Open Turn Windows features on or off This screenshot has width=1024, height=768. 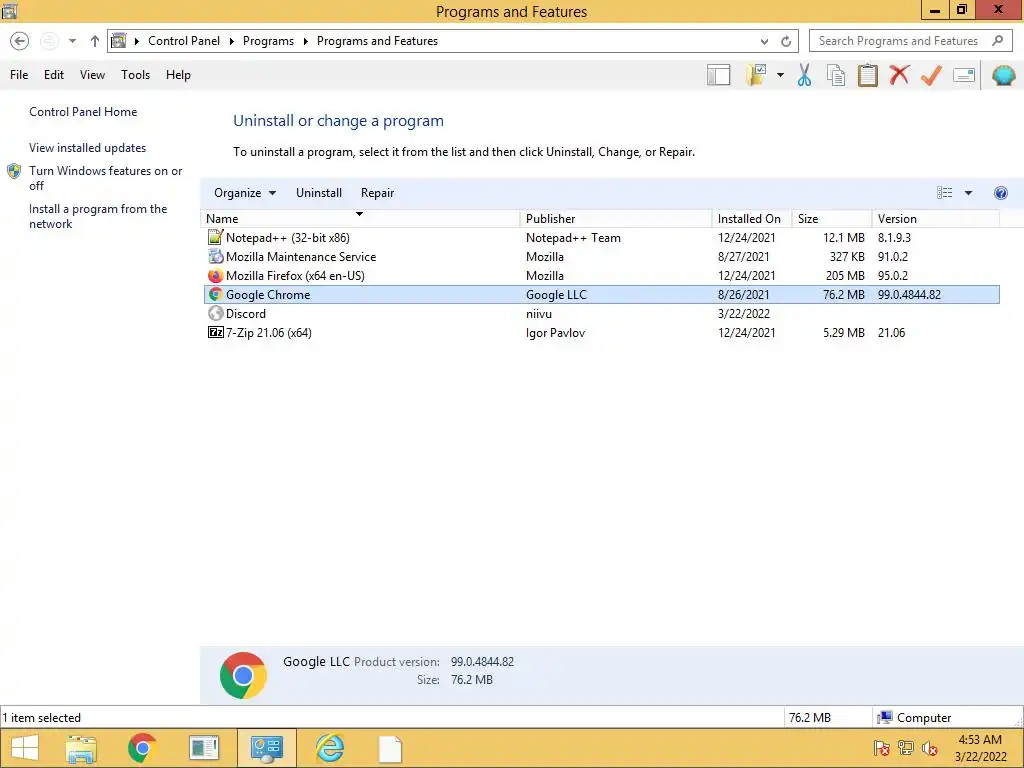coord(105,178)
